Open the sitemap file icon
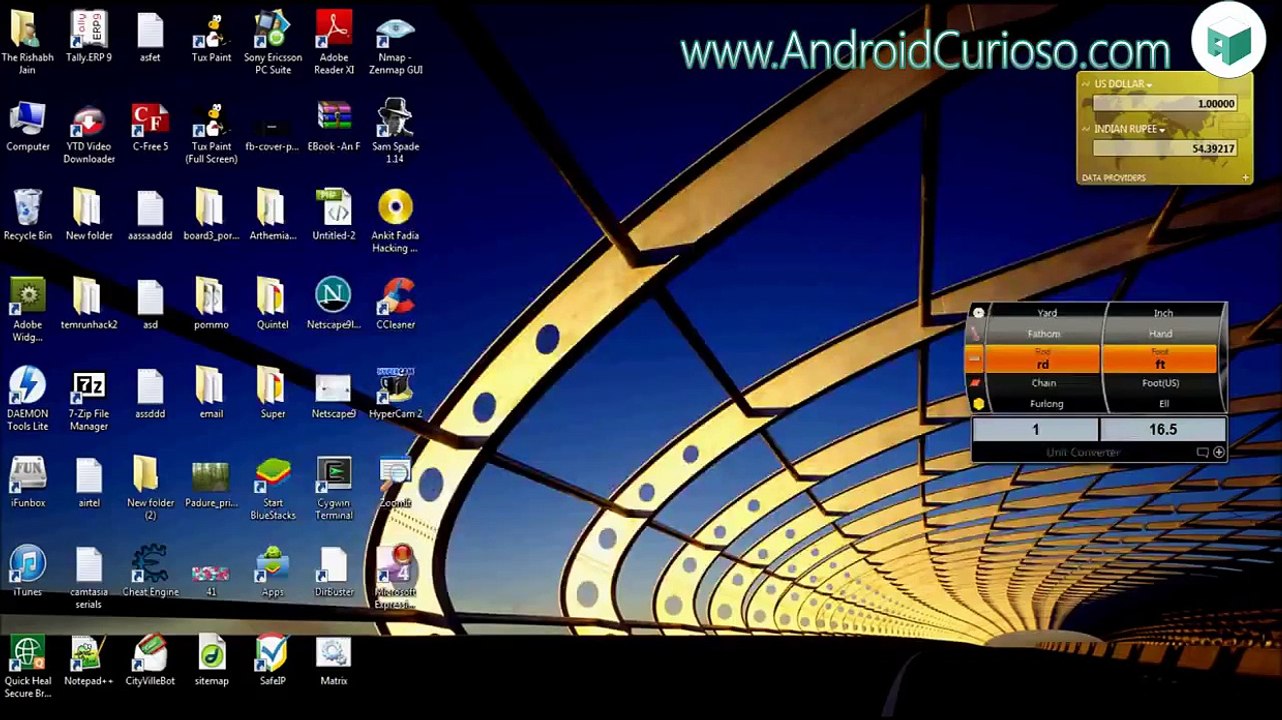 211,660
